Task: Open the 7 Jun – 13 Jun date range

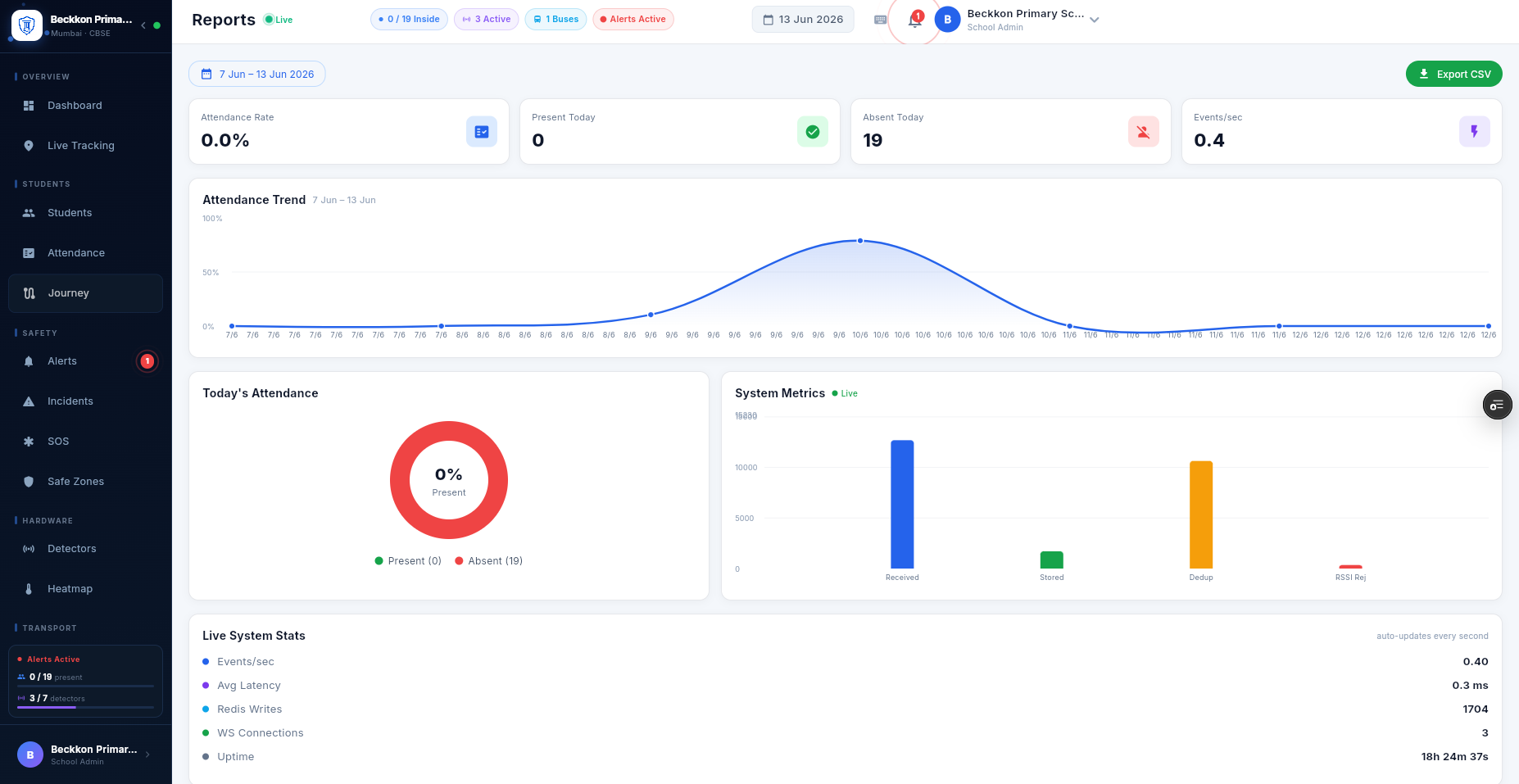Action: tap(257, 74)
